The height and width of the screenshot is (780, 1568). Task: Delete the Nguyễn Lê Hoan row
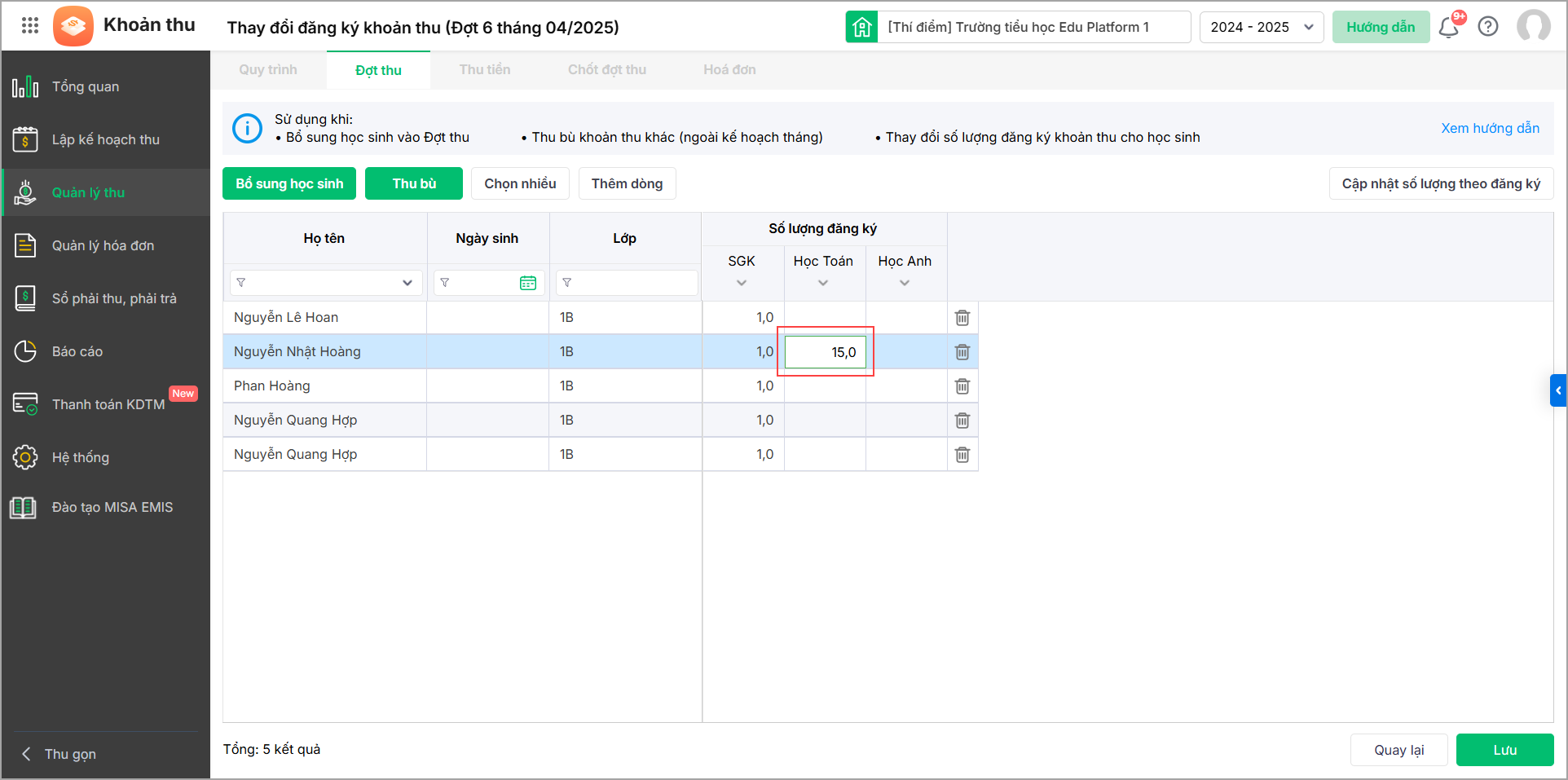[962, 318]
